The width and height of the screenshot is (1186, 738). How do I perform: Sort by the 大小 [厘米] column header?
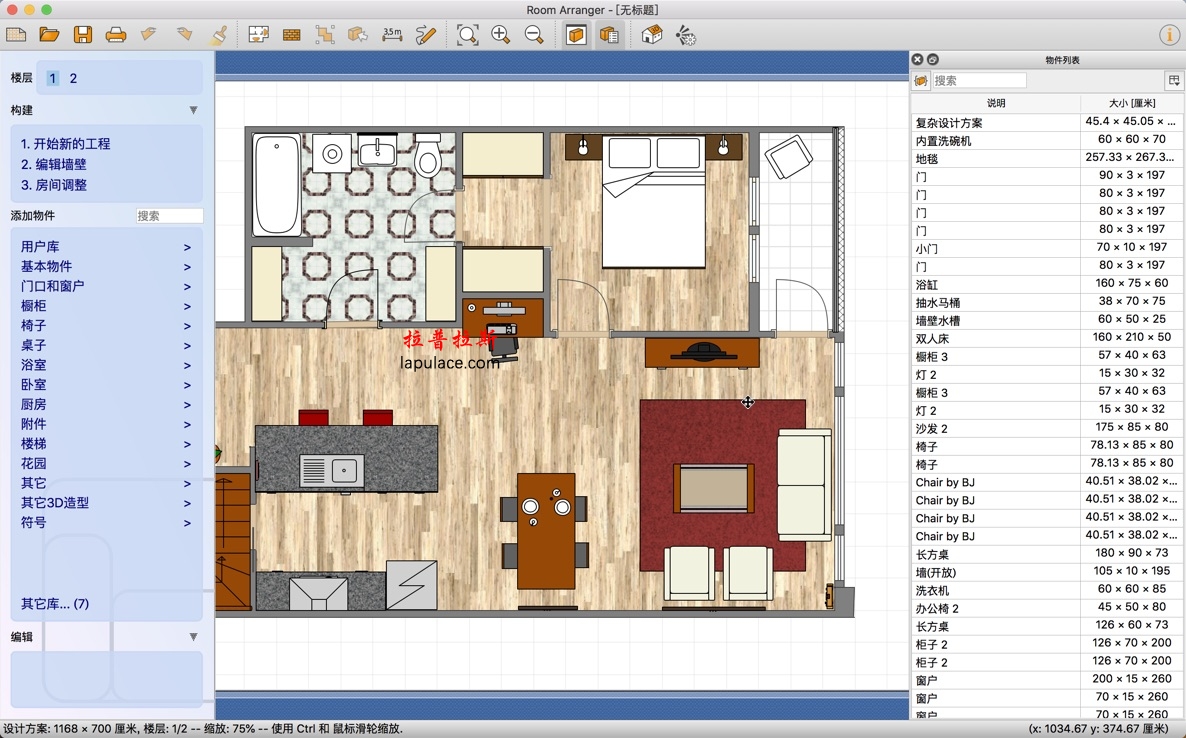click(x=1132, y=103)
